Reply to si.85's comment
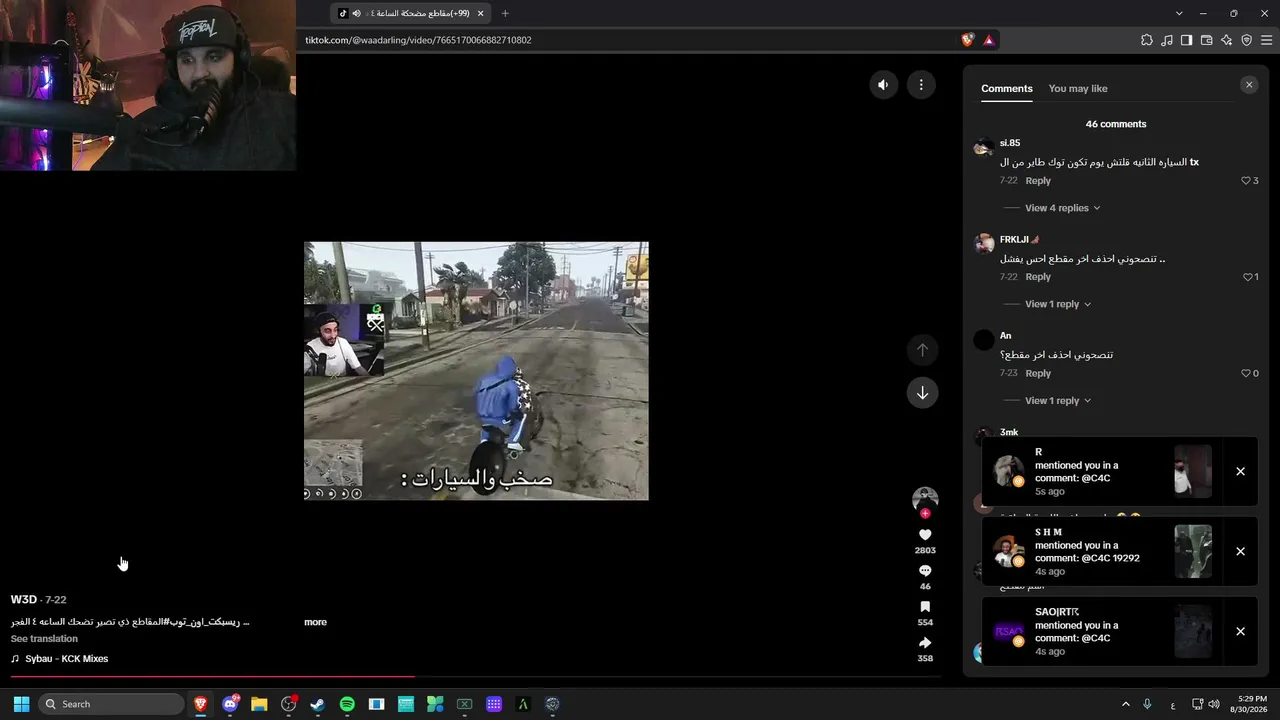The image size is (1280, 720). [1038, 181]
